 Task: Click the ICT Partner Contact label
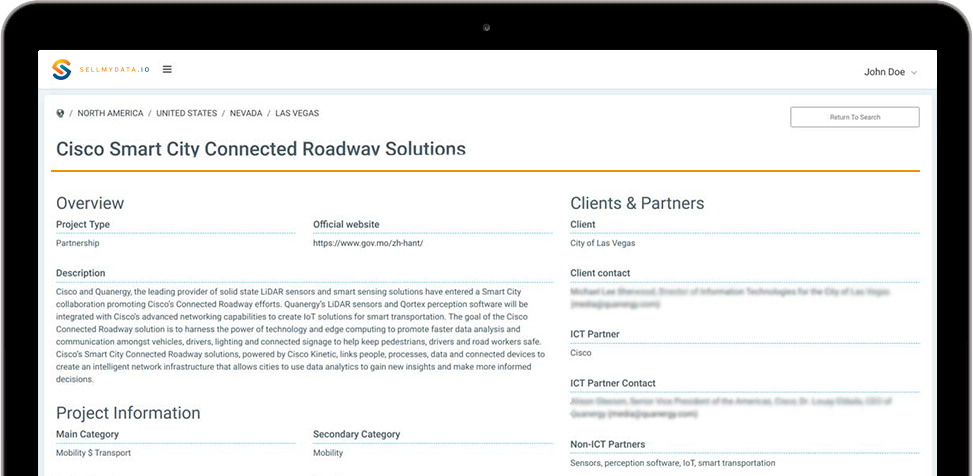tap(613, 384)
